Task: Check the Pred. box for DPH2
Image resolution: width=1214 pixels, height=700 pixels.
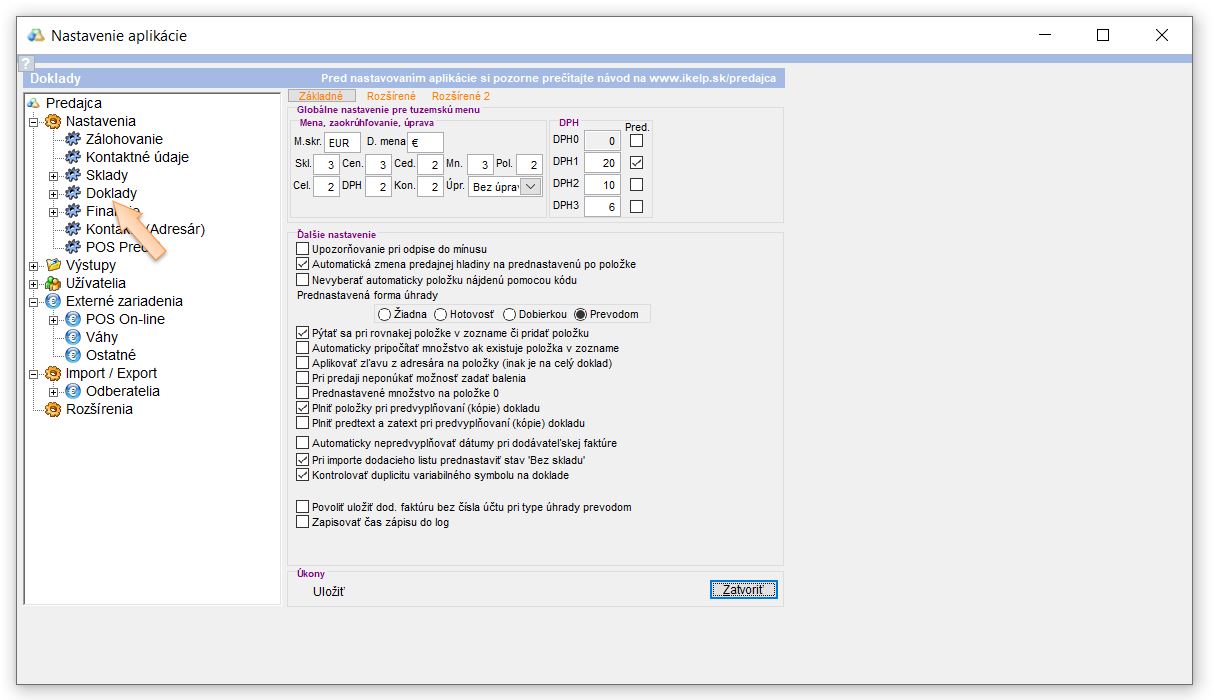Action: point(636,185)
